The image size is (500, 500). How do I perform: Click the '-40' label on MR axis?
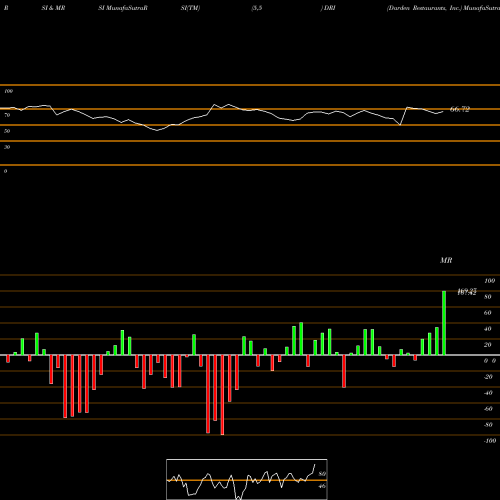coord(488,393)
